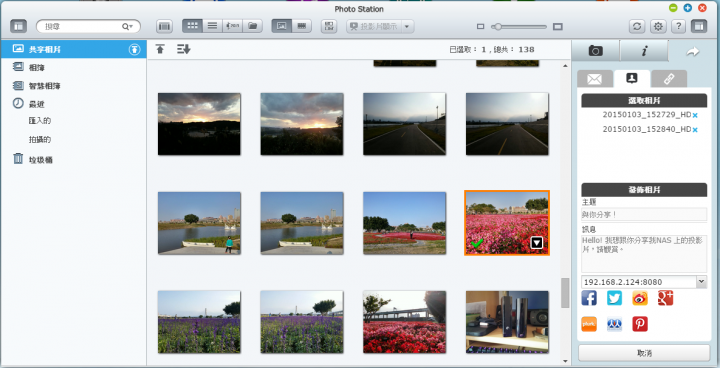Select 共享相片 in the sidebar

pos(73,49)
